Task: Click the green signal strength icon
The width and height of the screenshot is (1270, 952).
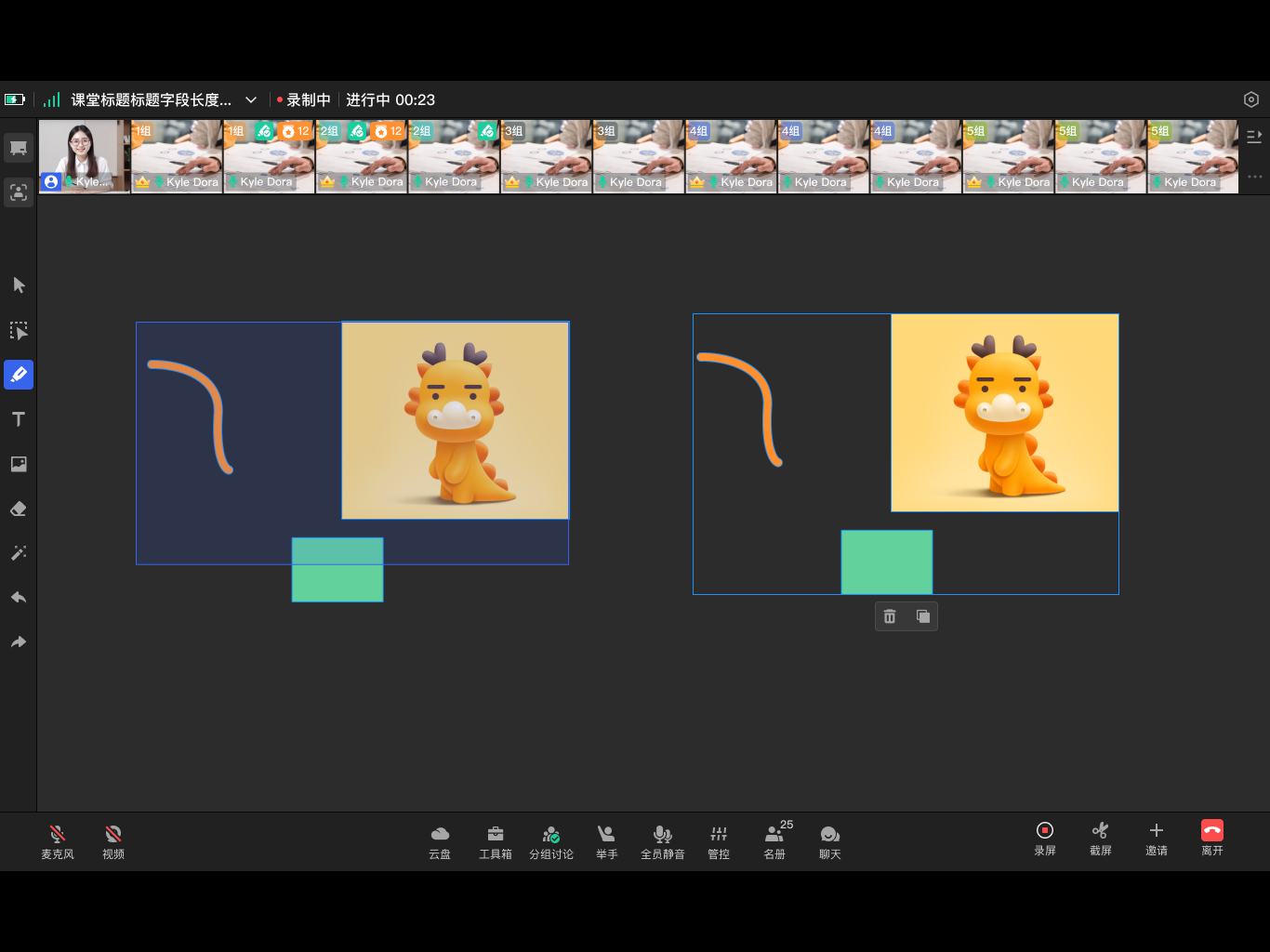Action: coord(52,99)
